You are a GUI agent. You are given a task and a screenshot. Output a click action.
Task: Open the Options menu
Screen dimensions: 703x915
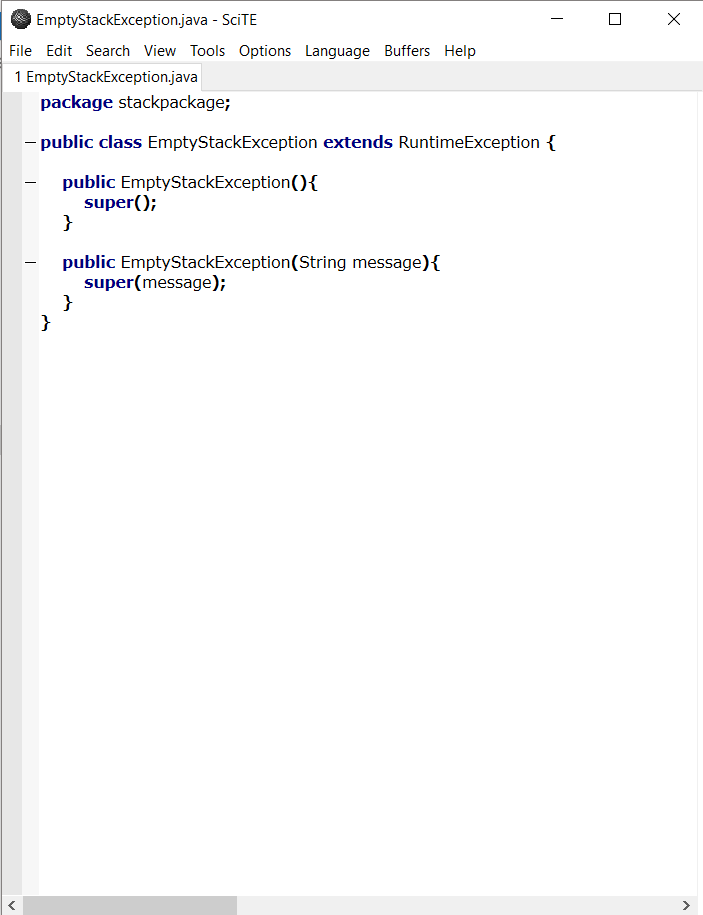click(x=265, y=51)
